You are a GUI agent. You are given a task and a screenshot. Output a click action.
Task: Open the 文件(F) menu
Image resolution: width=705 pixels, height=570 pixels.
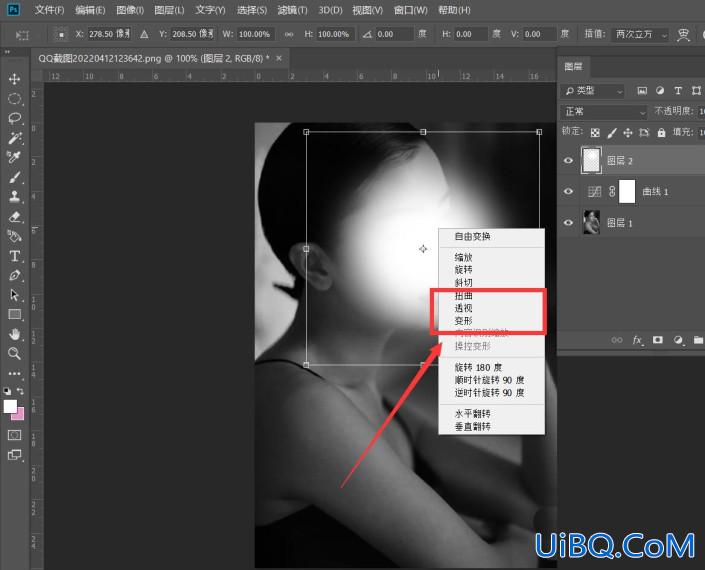(49, 10)
